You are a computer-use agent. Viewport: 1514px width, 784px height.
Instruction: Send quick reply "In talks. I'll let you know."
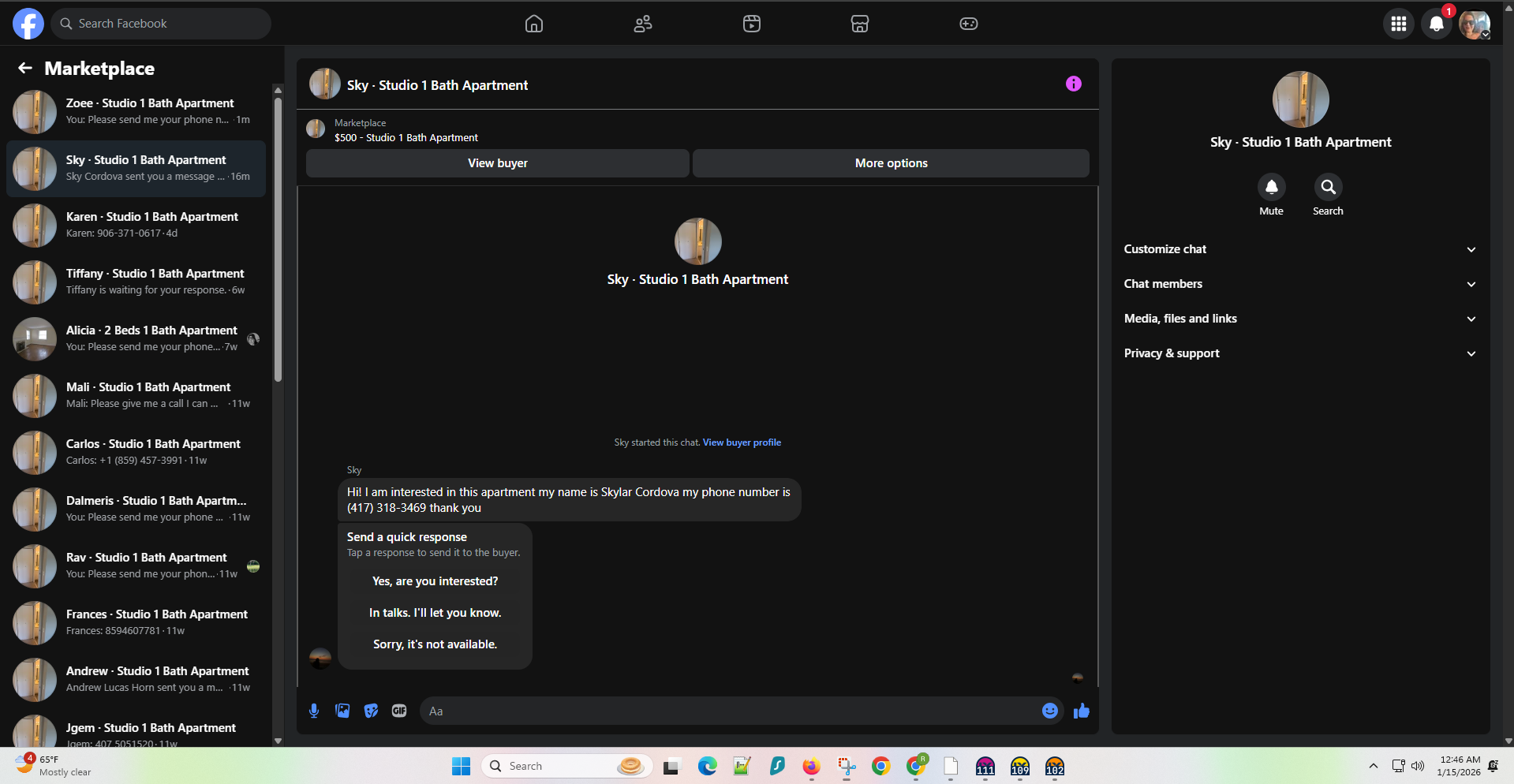[x=436, y=613]
